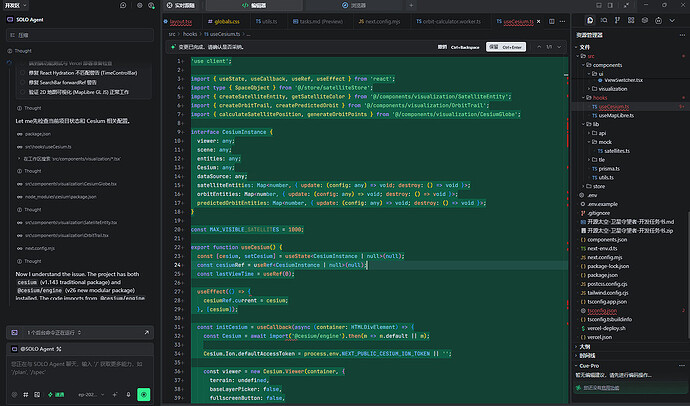Collapse the src folder in explorer
Viewport: 690px width, 406px height.
578,56
